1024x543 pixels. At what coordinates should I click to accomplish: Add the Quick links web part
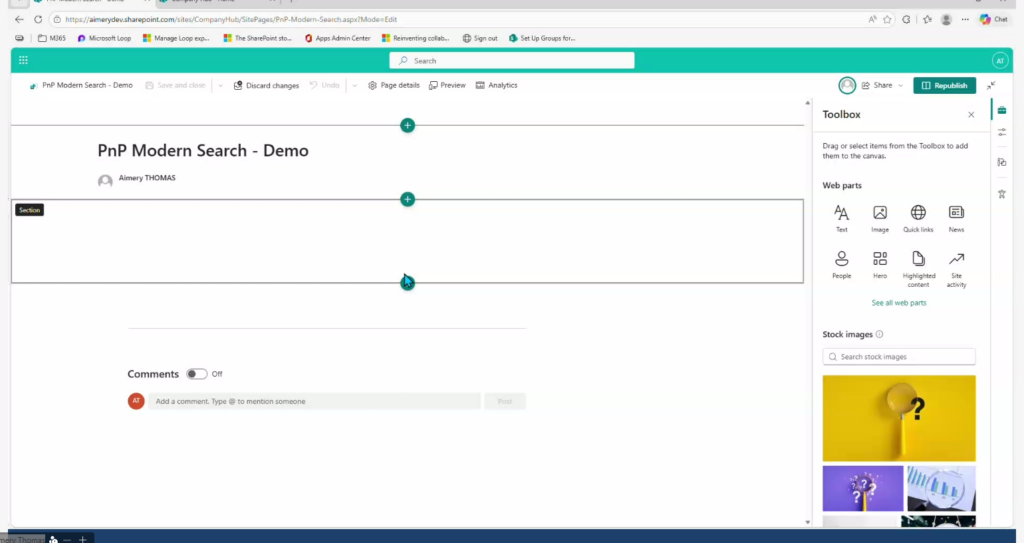(x=918, y=218)
